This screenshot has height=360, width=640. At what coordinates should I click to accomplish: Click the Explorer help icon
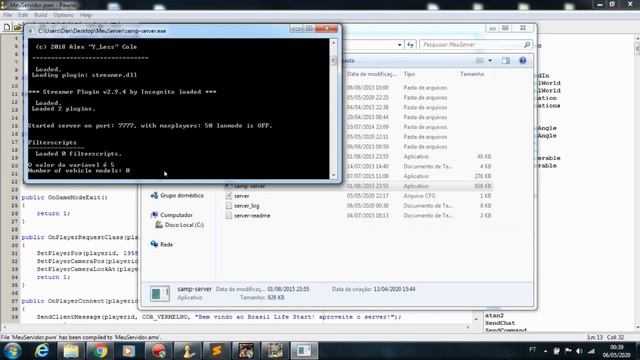click(x=522, y=61)
